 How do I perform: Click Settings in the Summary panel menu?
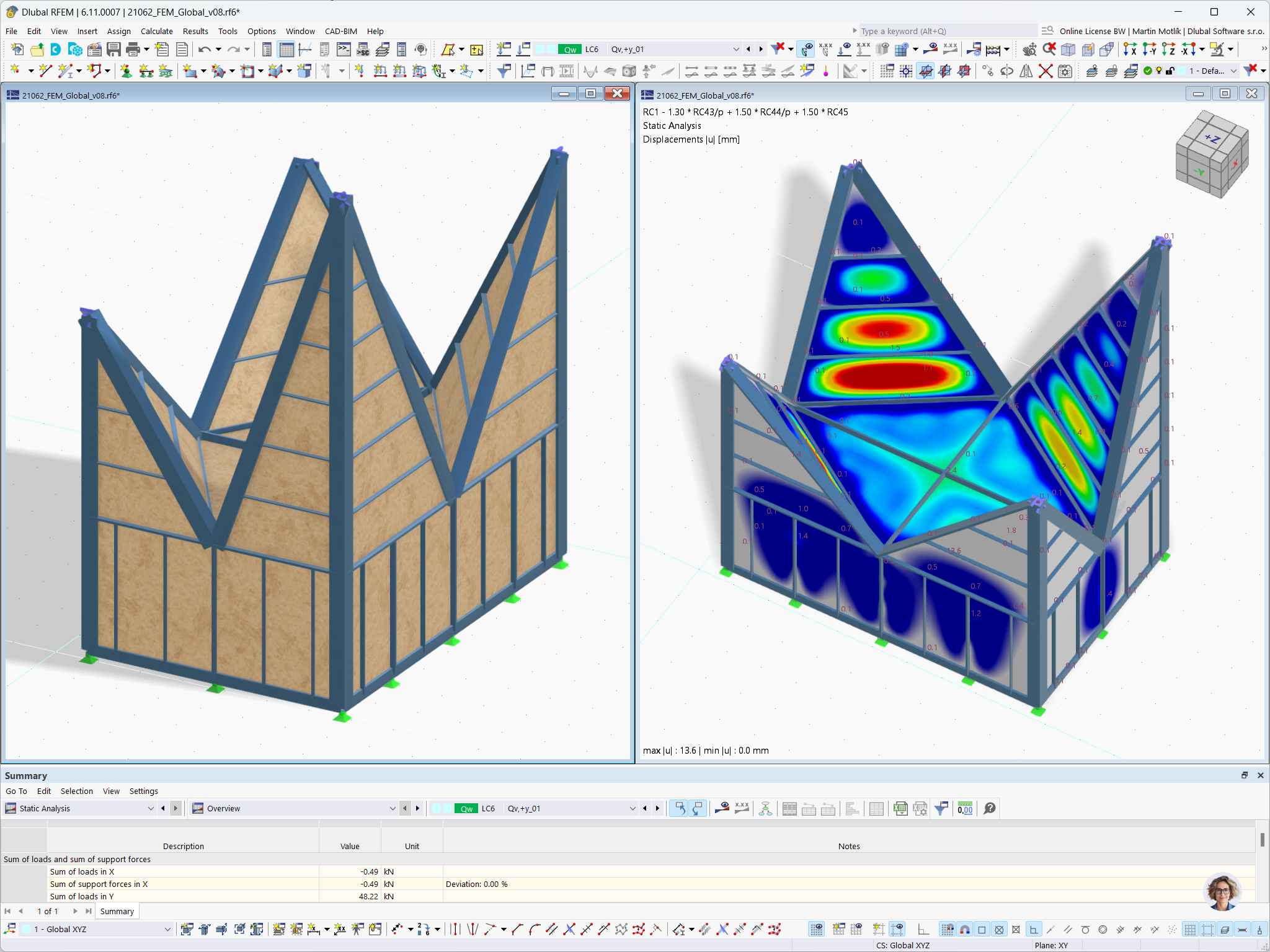[143, 791]
